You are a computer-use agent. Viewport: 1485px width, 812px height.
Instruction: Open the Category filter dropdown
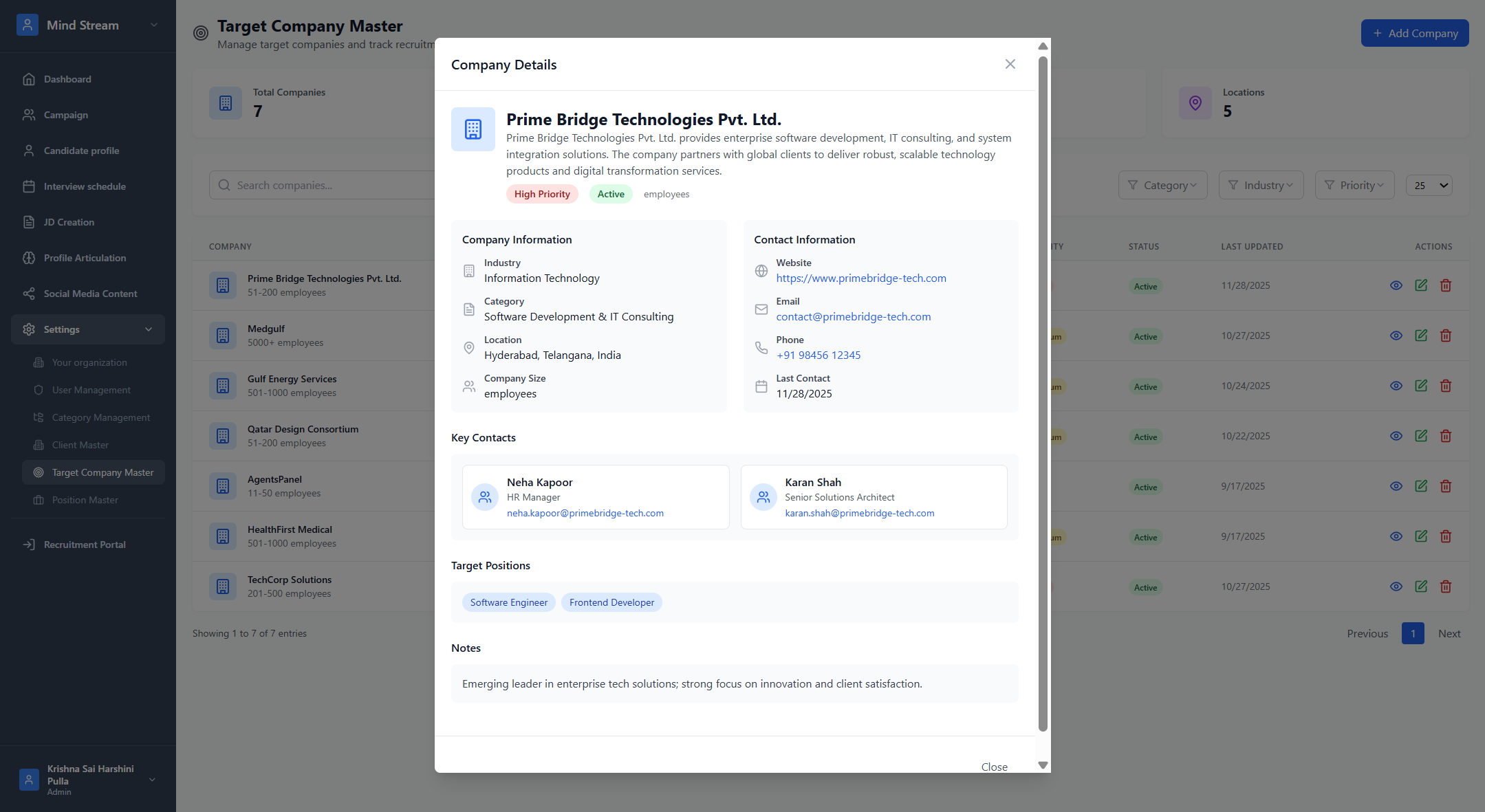click(1162, 185)
